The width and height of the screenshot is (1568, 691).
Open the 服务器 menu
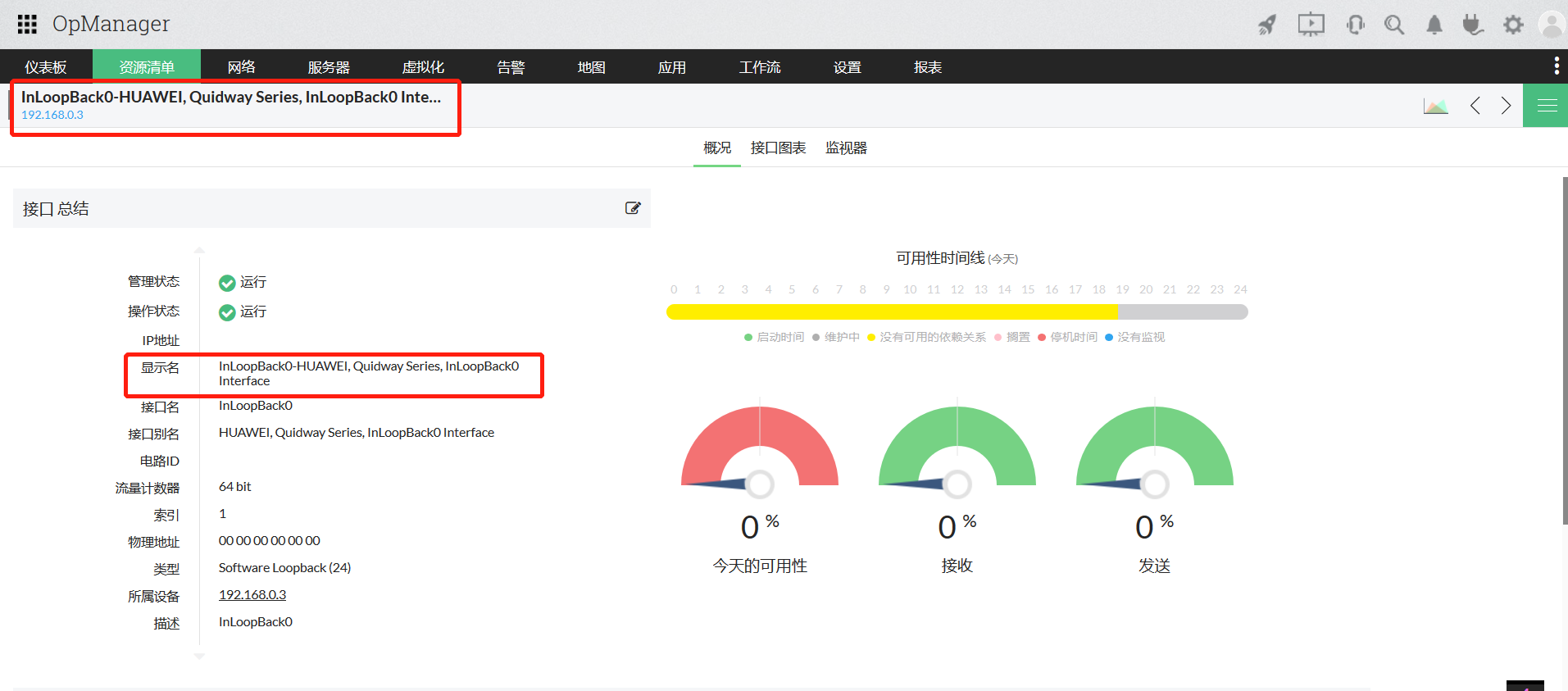coord(329,67)
